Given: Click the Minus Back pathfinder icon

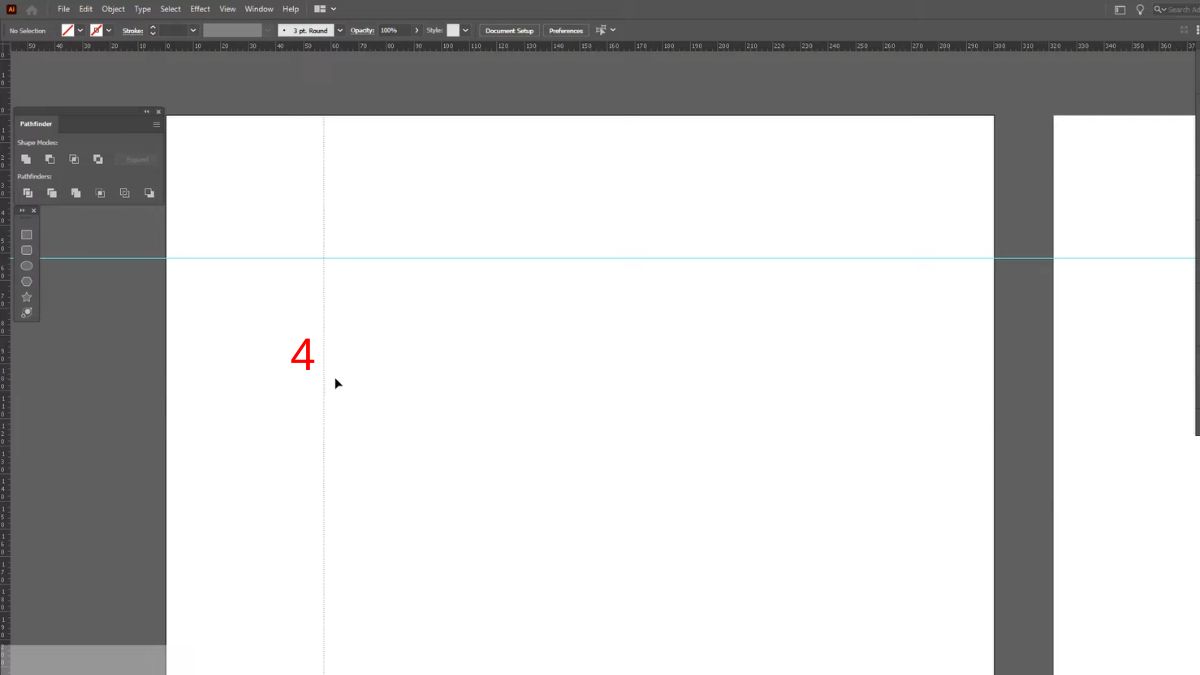Looking at the screenshot, I should (149, 193).
